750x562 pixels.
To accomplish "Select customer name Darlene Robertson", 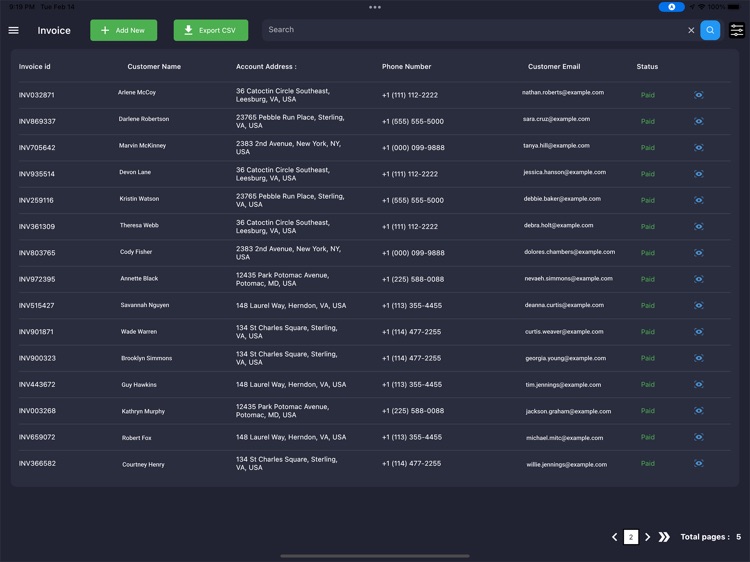I will [x=143, y=119].
